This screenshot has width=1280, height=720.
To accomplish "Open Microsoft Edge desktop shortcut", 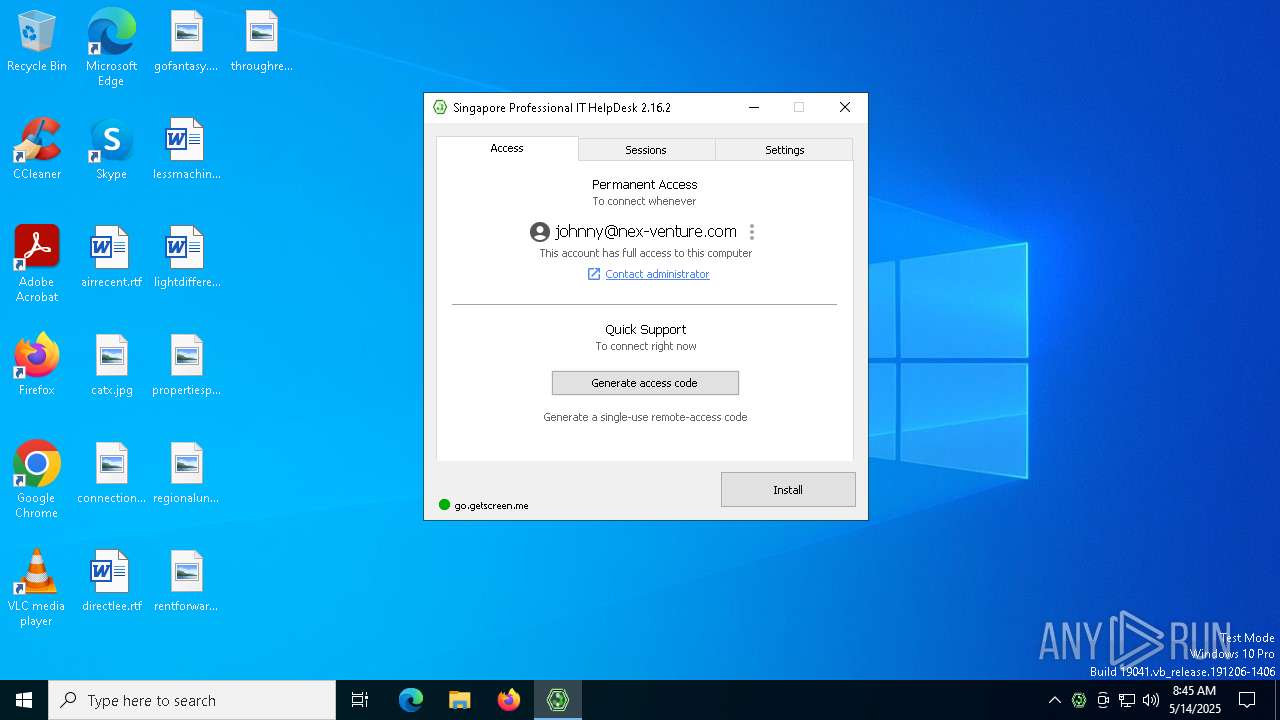I will (x=111, y=48).
